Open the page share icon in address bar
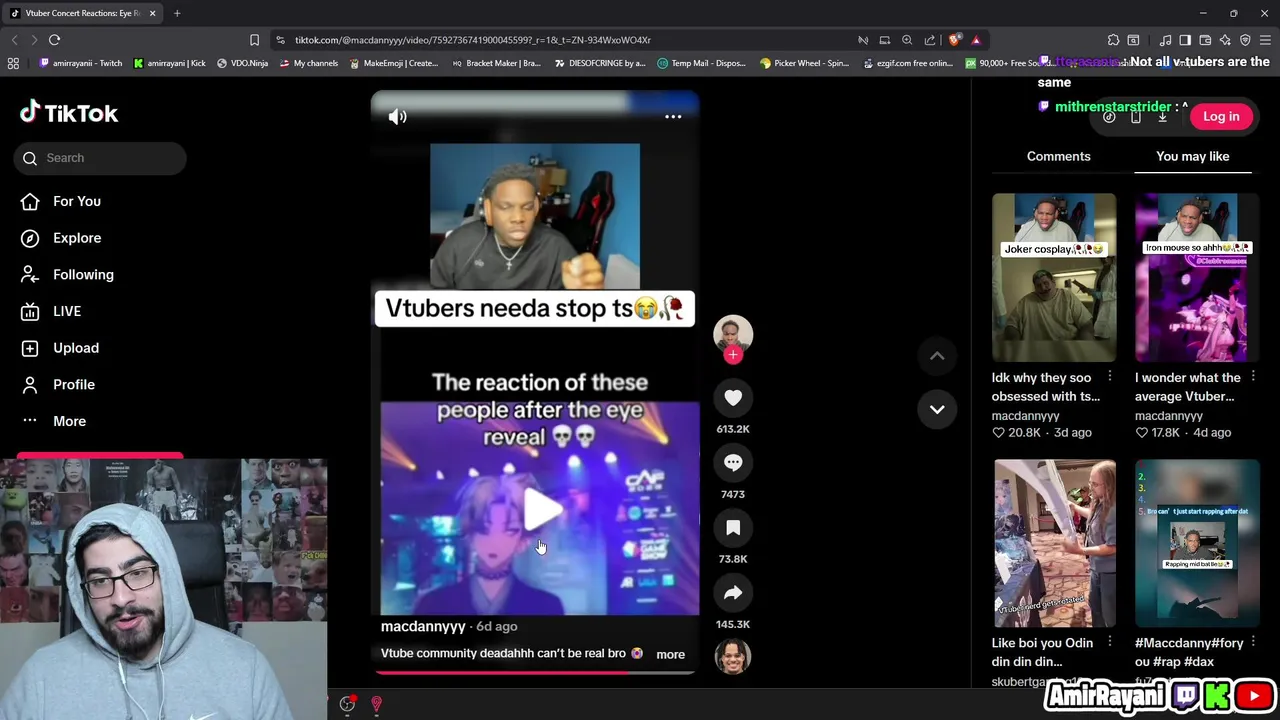The image size is (1280, 720). tap(930, 40)
